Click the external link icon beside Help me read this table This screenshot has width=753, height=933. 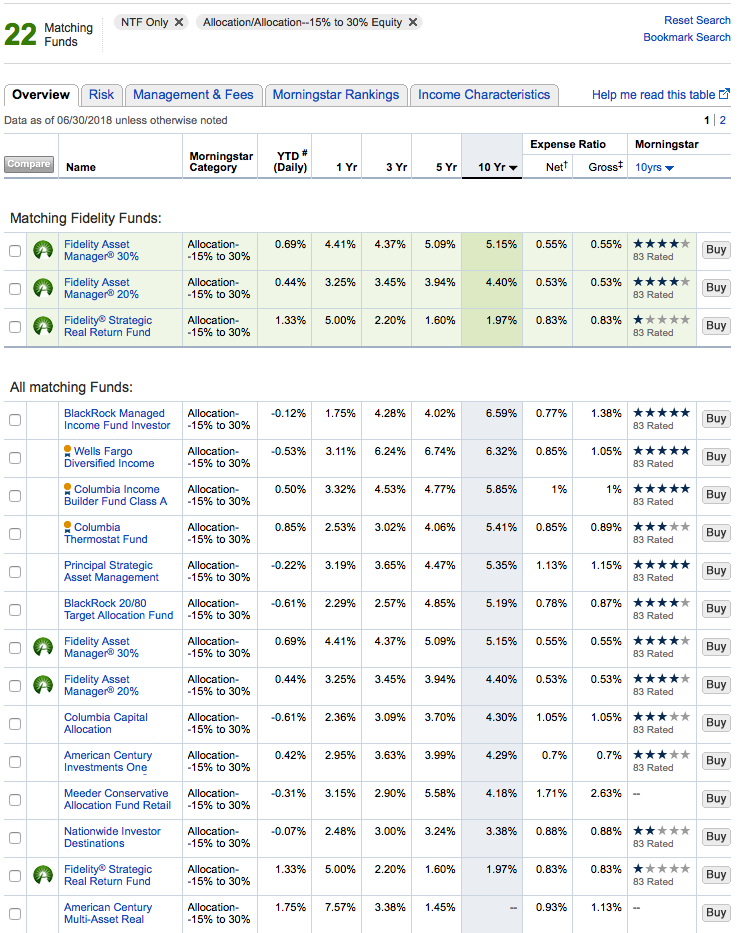point(724,94)
